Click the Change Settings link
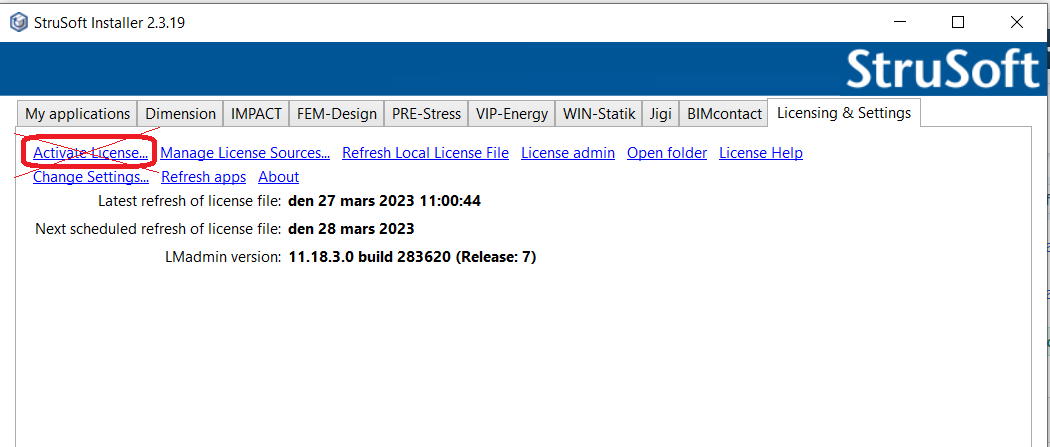 point(91,177)
